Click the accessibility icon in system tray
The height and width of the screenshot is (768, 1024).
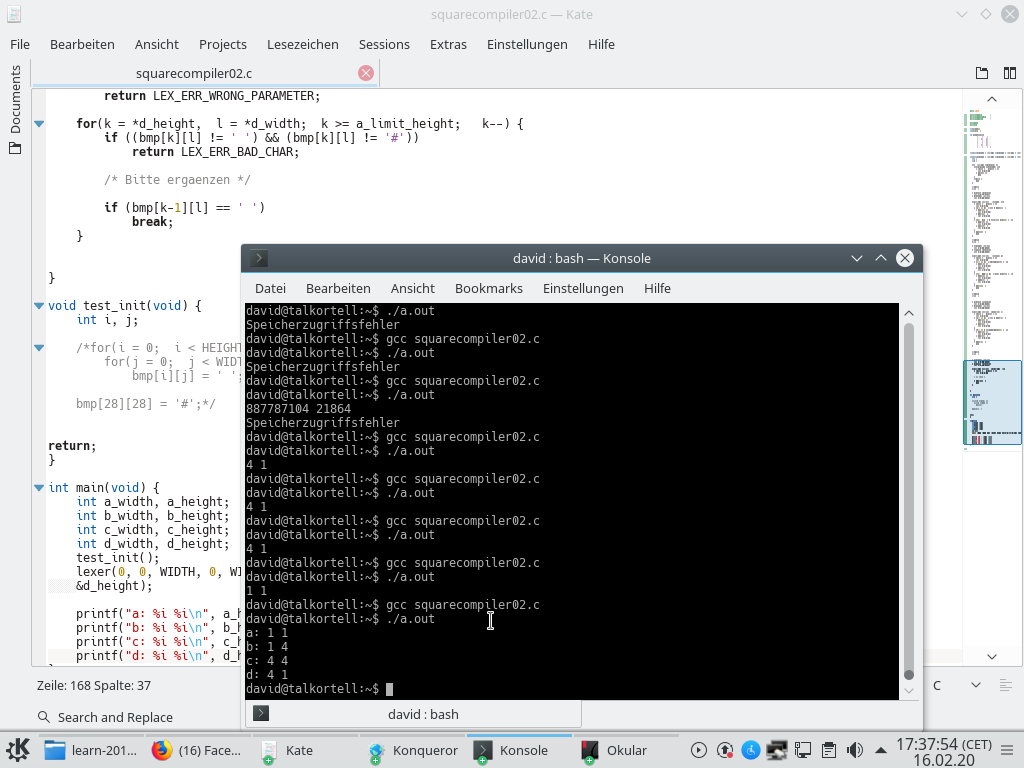point(751,750)
